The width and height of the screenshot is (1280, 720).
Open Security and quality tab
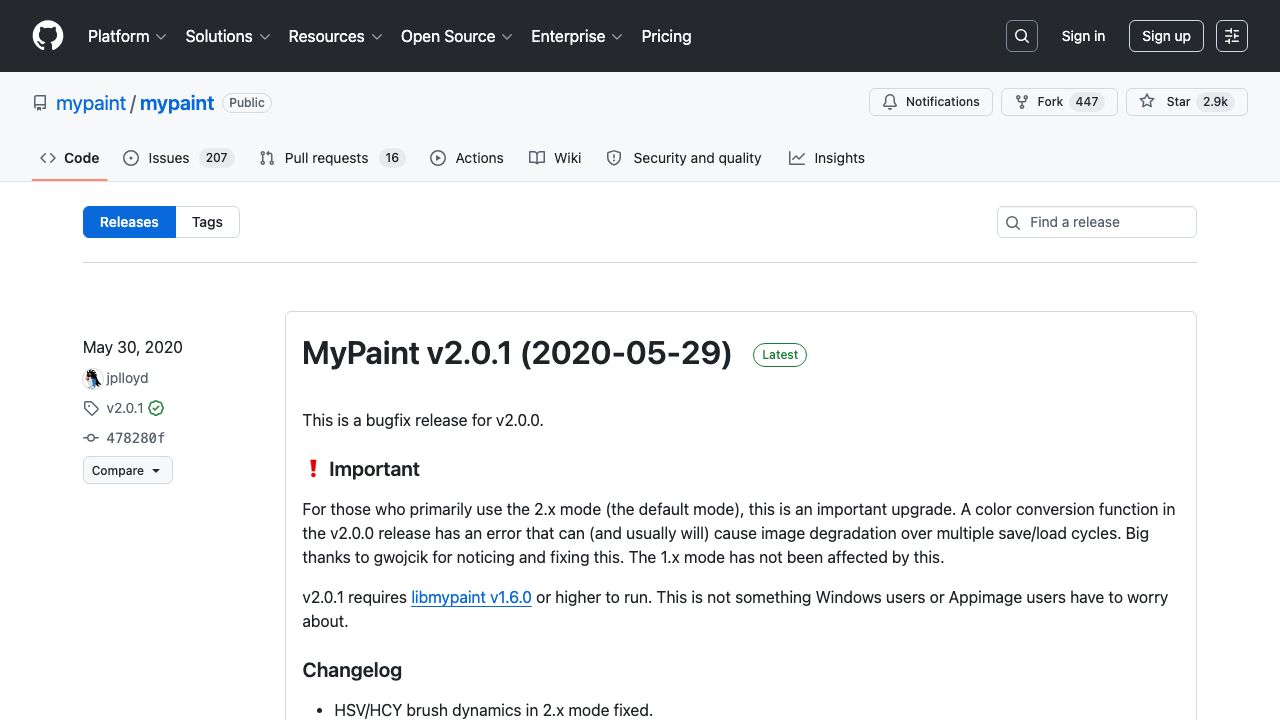pyautogui.click(x=684, y=158)
